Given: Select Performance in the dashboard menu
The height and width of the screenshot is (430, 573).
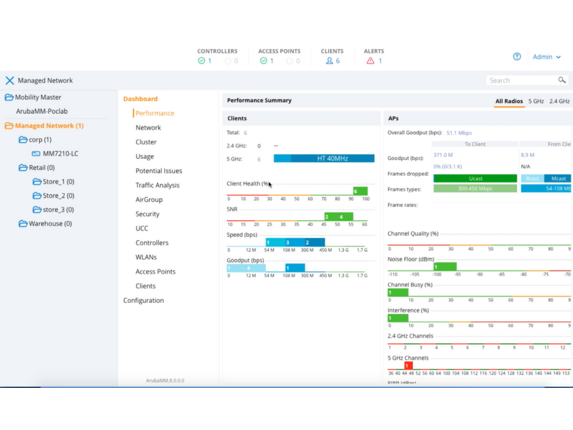Looking at the screenshot, I should click(155, 113).
